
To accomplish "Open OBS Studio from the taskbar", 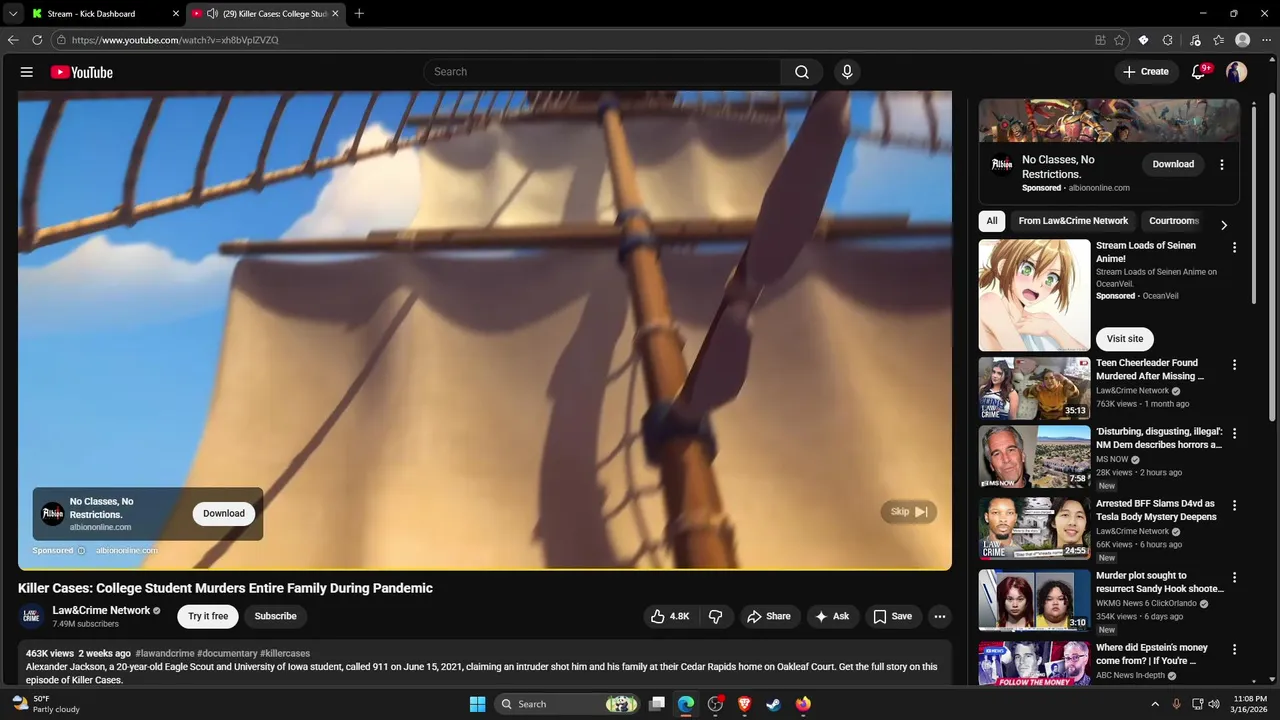I will (715, 704).
